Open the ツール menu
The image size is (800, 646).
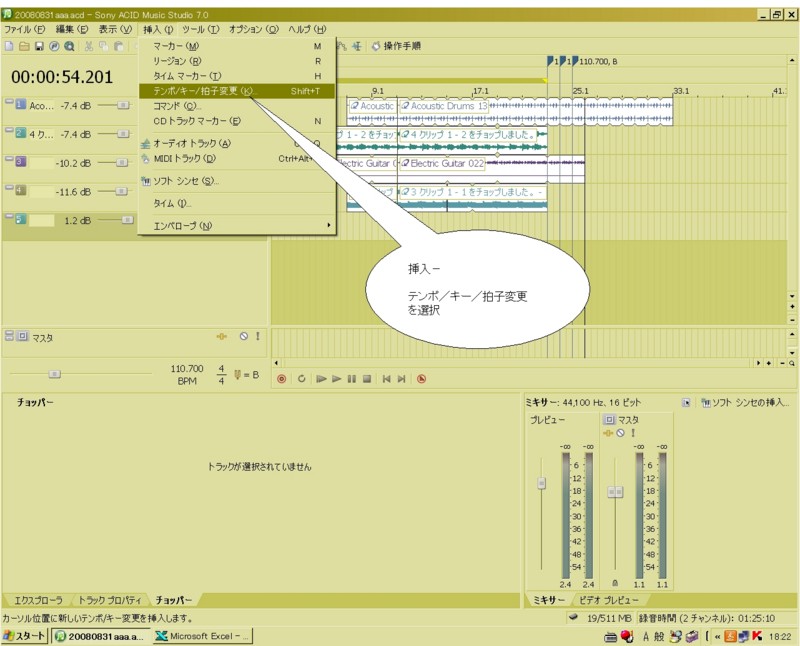pos(201,29)
